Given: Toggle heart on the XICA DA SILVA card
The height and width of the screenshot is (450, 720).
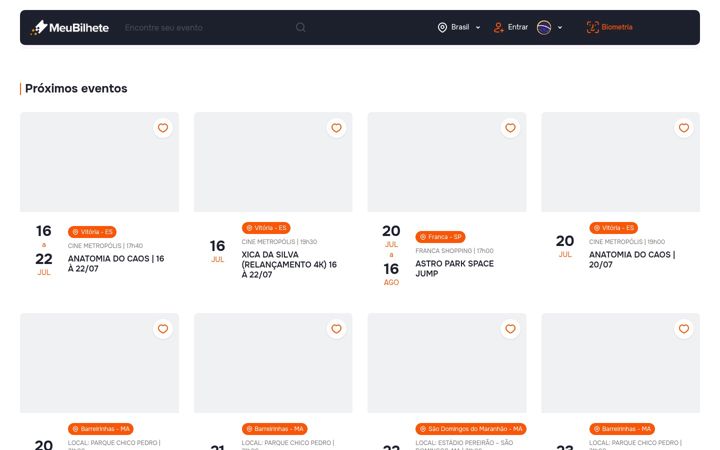Looking at the screenshot, I should click(x=337, y=128).
